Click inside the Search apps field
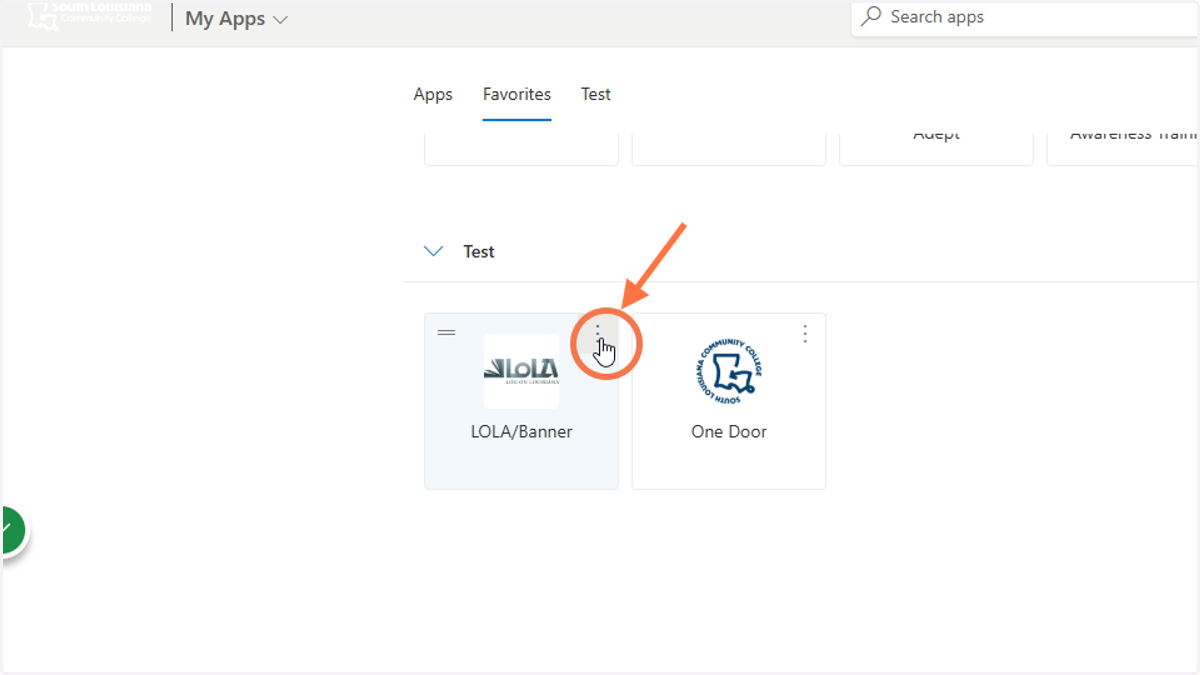The image size is (1200, 675). pos(1025,17)
